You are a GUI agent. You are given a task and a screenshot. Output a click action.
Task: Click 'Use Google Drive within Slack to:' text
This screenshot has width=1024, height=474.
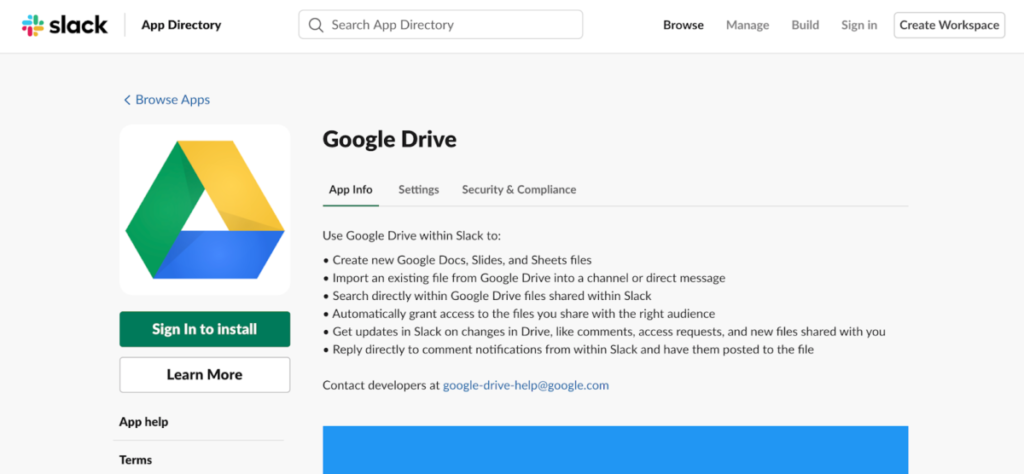(x=411, y=236)
